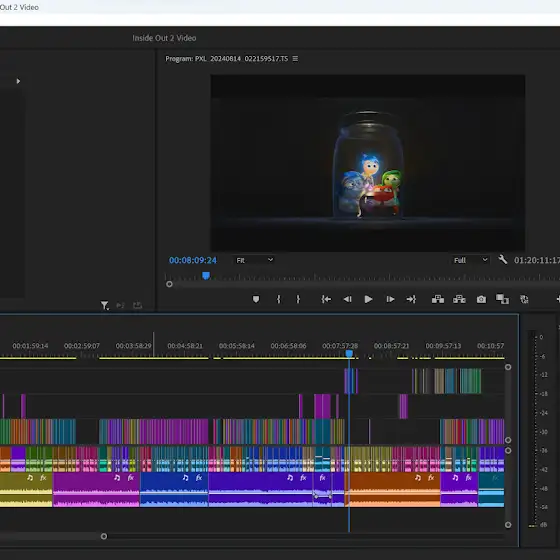Image resolution: width=560 pixels, height=560 pixels.
Task: Step back one frame
Action: coord(347,299)
